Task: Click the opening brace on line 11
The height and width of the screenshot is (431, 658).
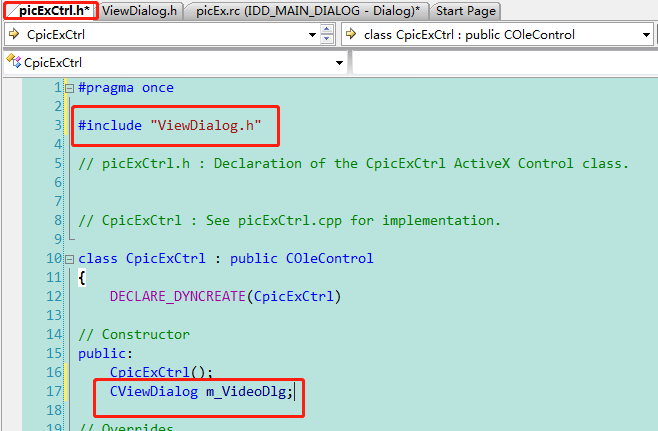Action: 82,278
